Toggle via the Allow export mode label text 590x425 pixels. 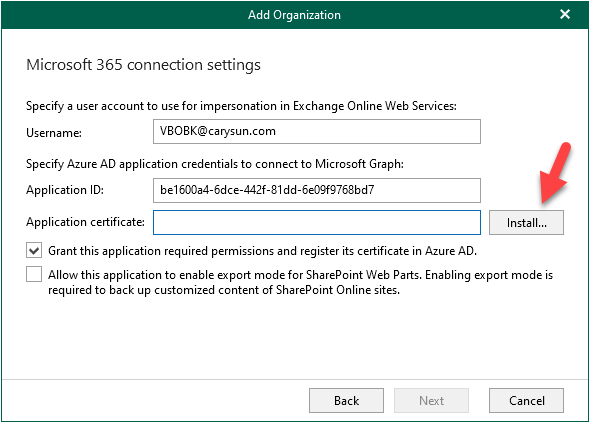tap(300, 282)
